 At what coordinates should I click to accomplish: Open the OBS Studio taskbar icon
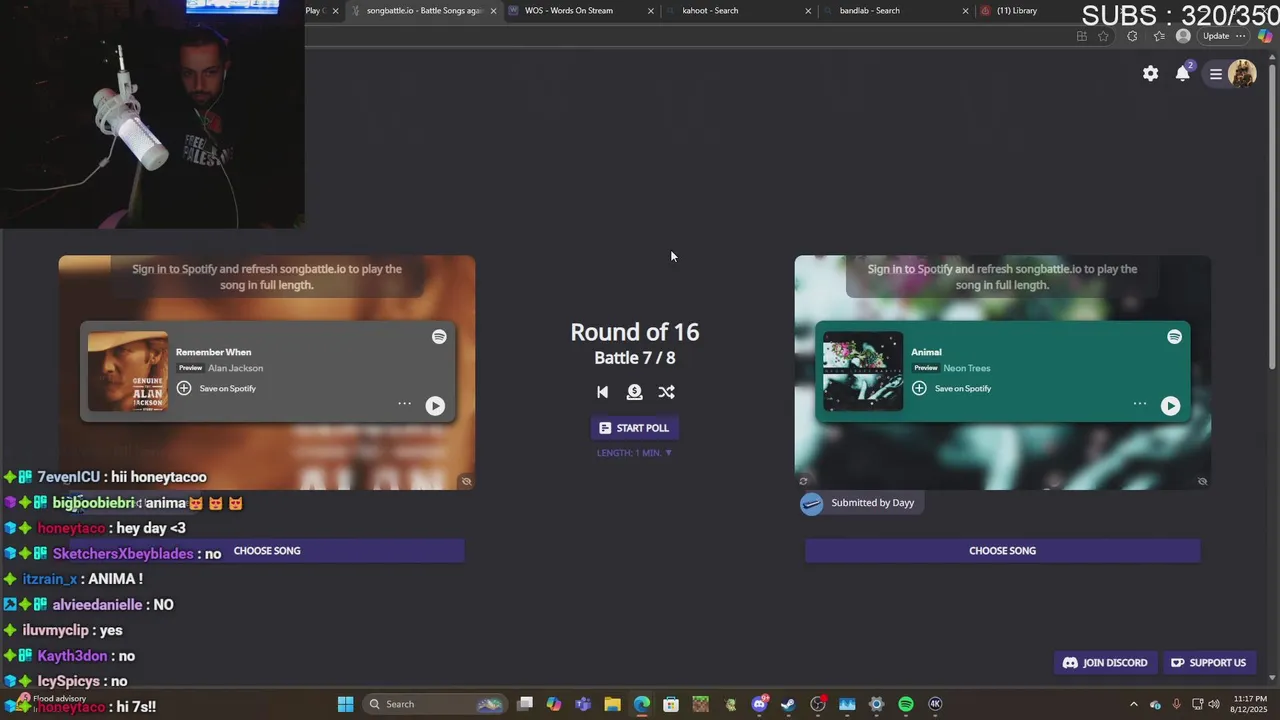click(x=818, y=704)
